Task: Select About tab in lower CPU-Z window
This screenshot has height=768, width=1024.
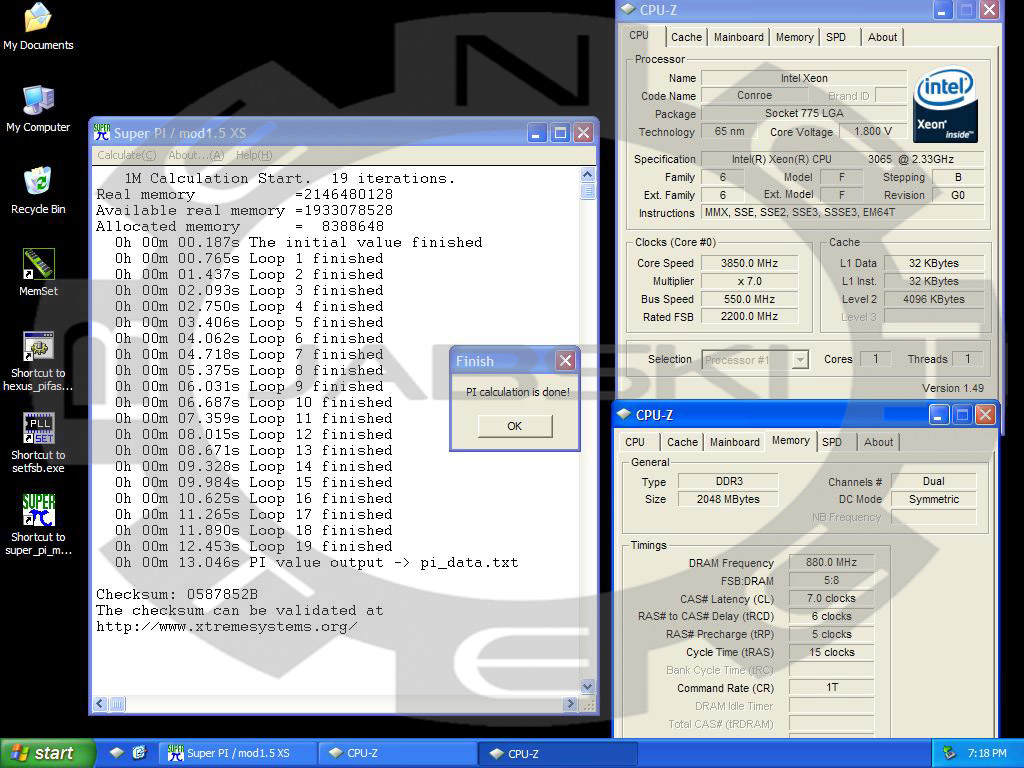Action: pos(878,442)
